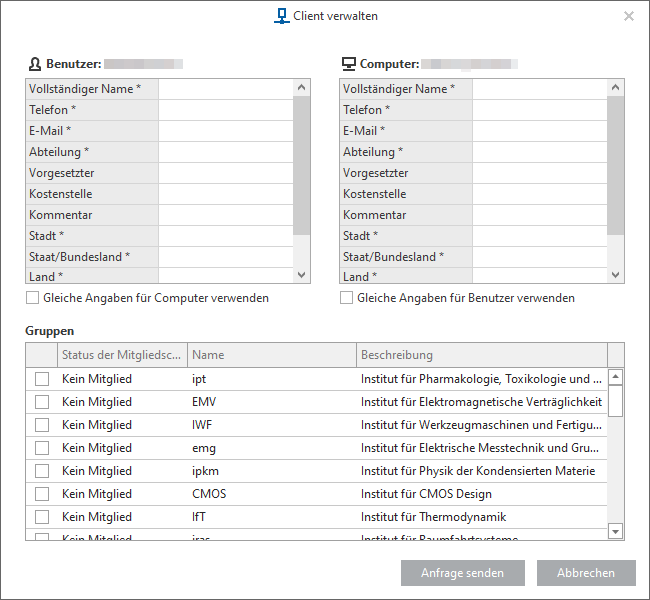This screenshot has height=600, width=650.
Task: Click the Benutzer Telefon input field
Action: point(225,110)
